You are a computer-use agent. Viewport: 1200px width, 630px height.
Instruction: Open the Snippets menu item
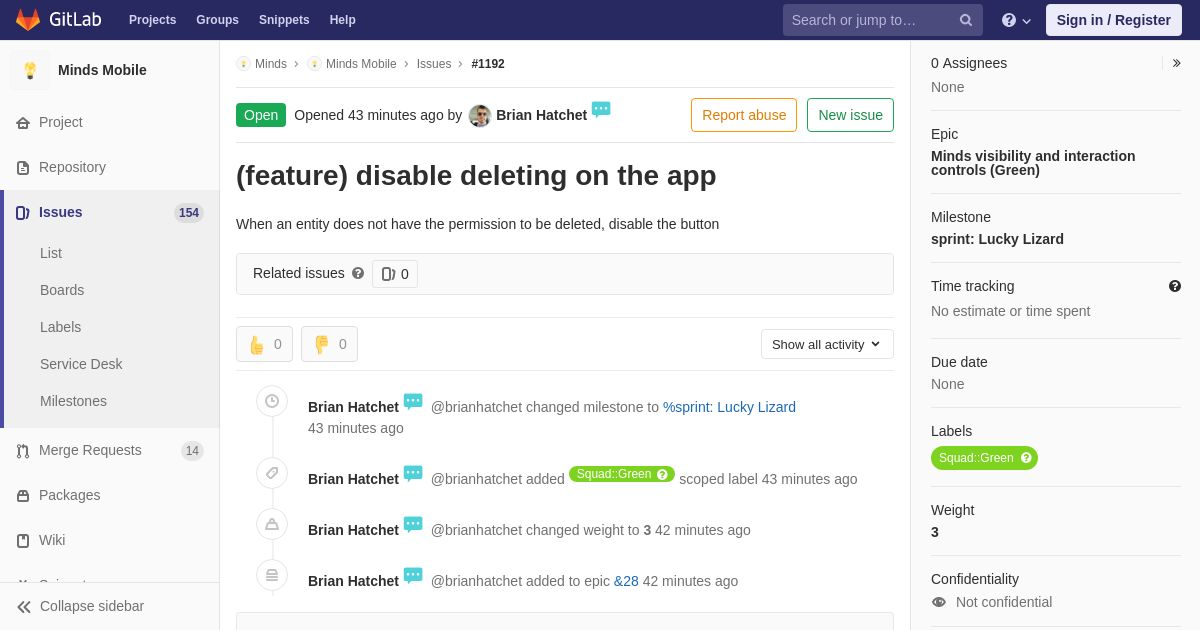(x=284, y=20)
